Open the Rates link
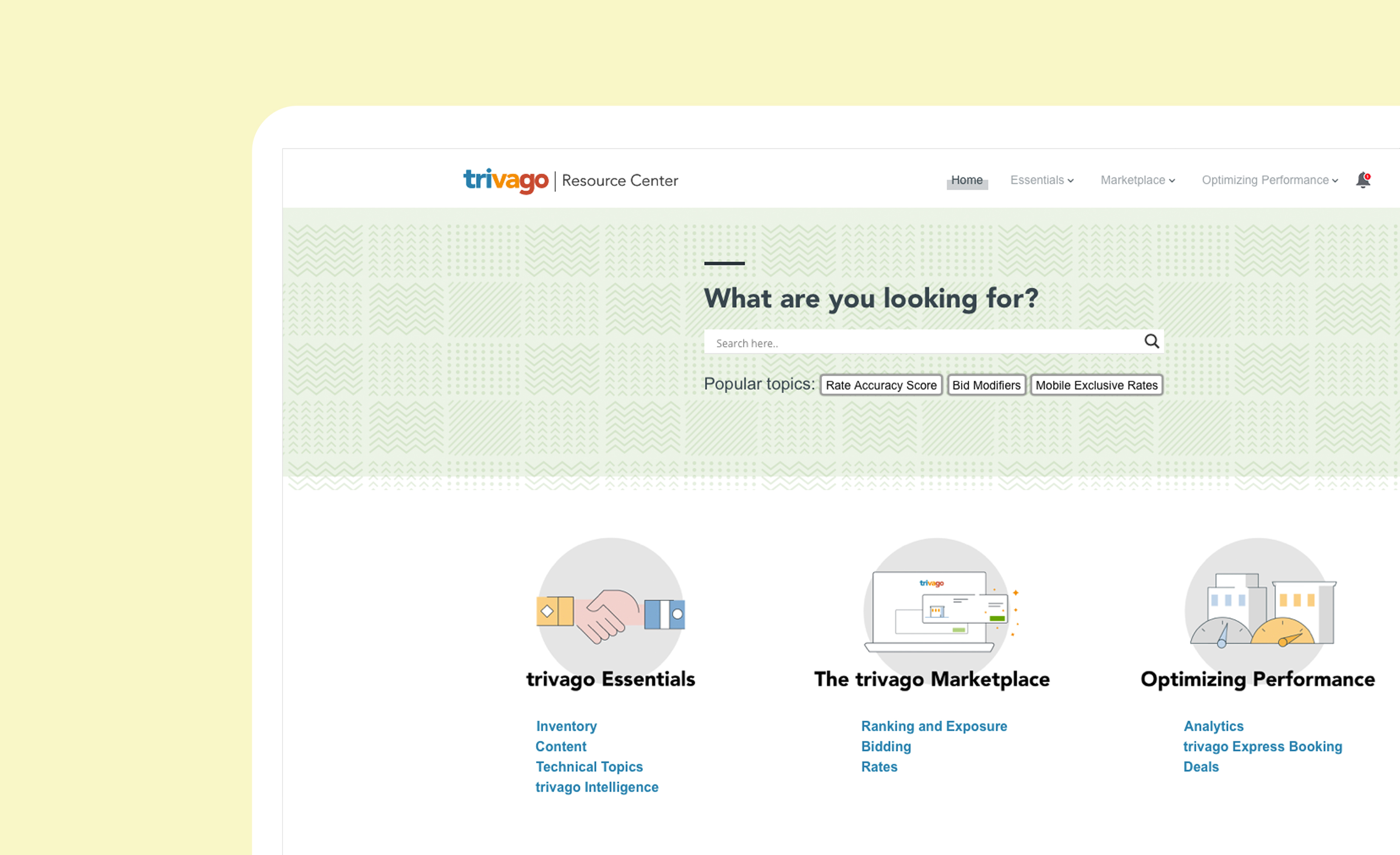The image size is (1400, 855). (x=880, y=767)
